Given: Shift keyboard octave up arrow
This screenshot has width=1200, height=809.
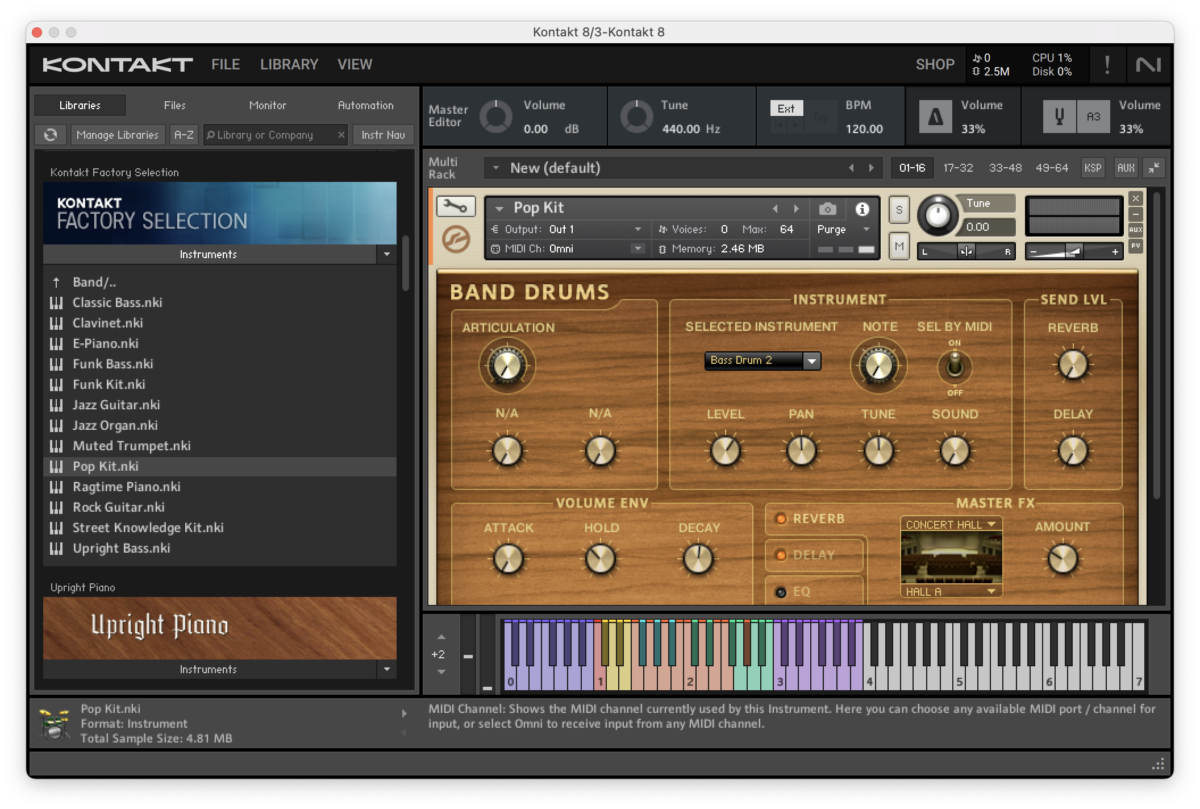Looking at the screenshot, I should point(441,636).
